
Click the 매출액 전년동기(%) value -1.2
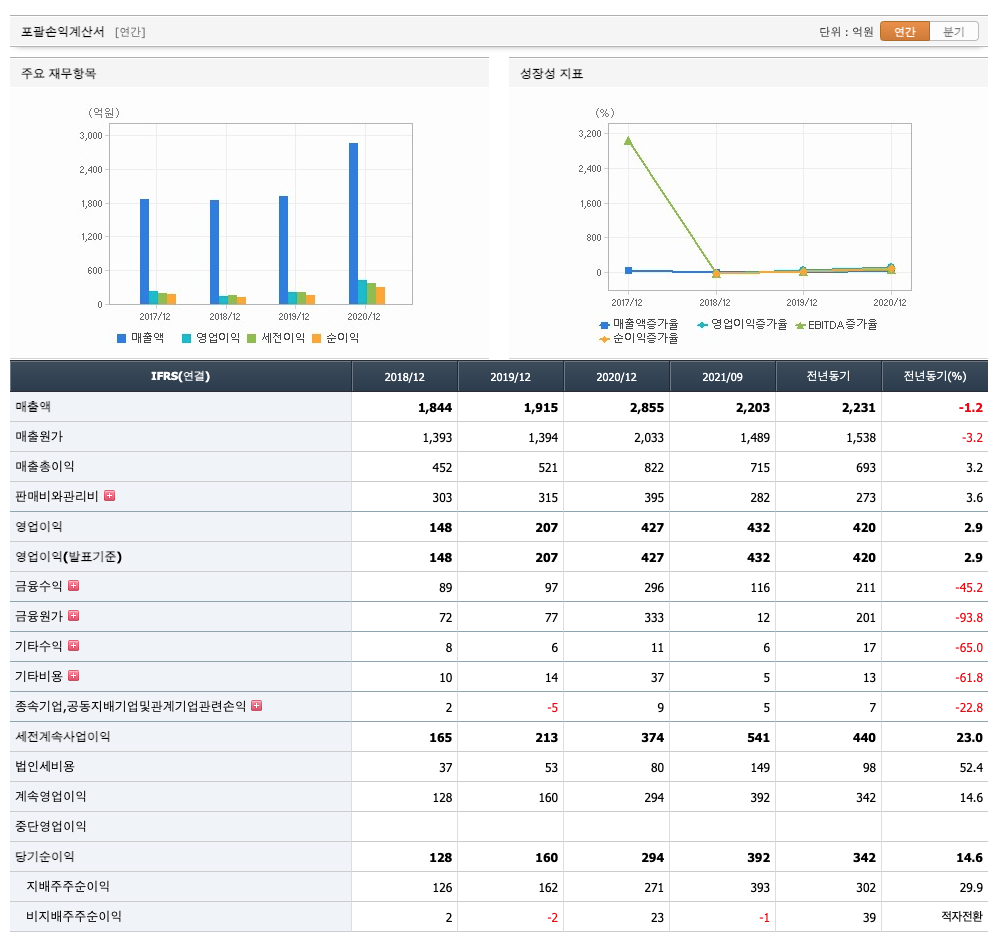[970, 407]
